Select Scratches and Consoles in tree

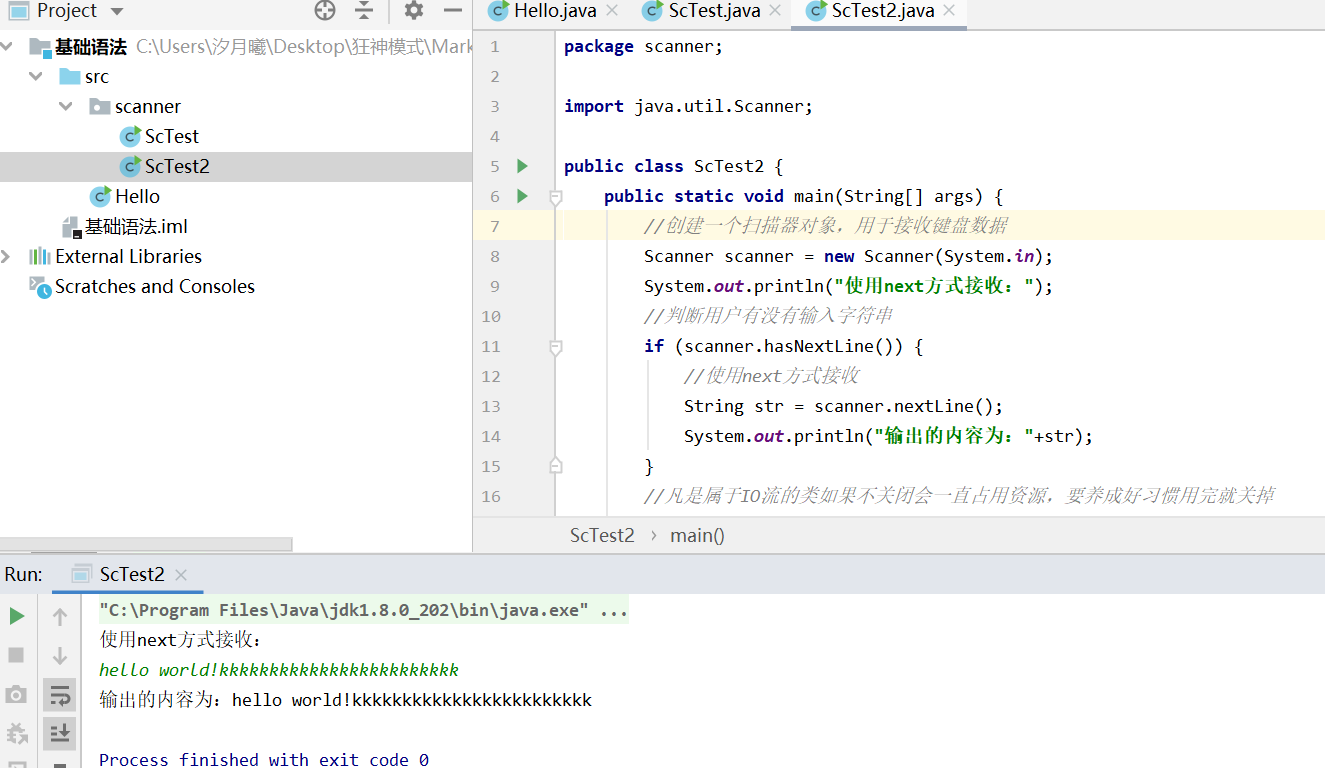[x=154, y=287]
